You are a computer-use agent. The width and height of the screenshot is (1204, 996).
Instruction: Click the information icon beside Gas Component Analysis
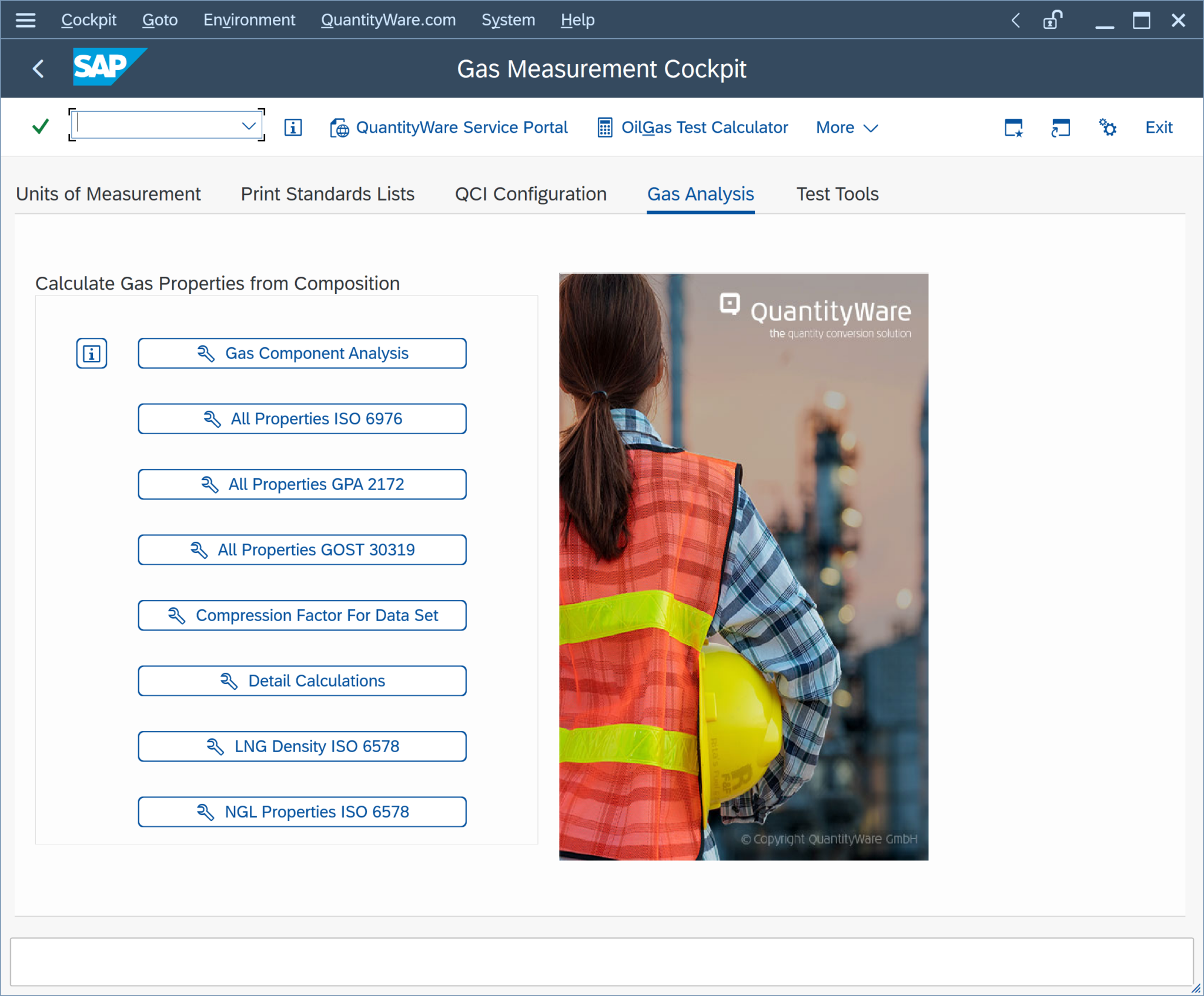coord(92,353)
